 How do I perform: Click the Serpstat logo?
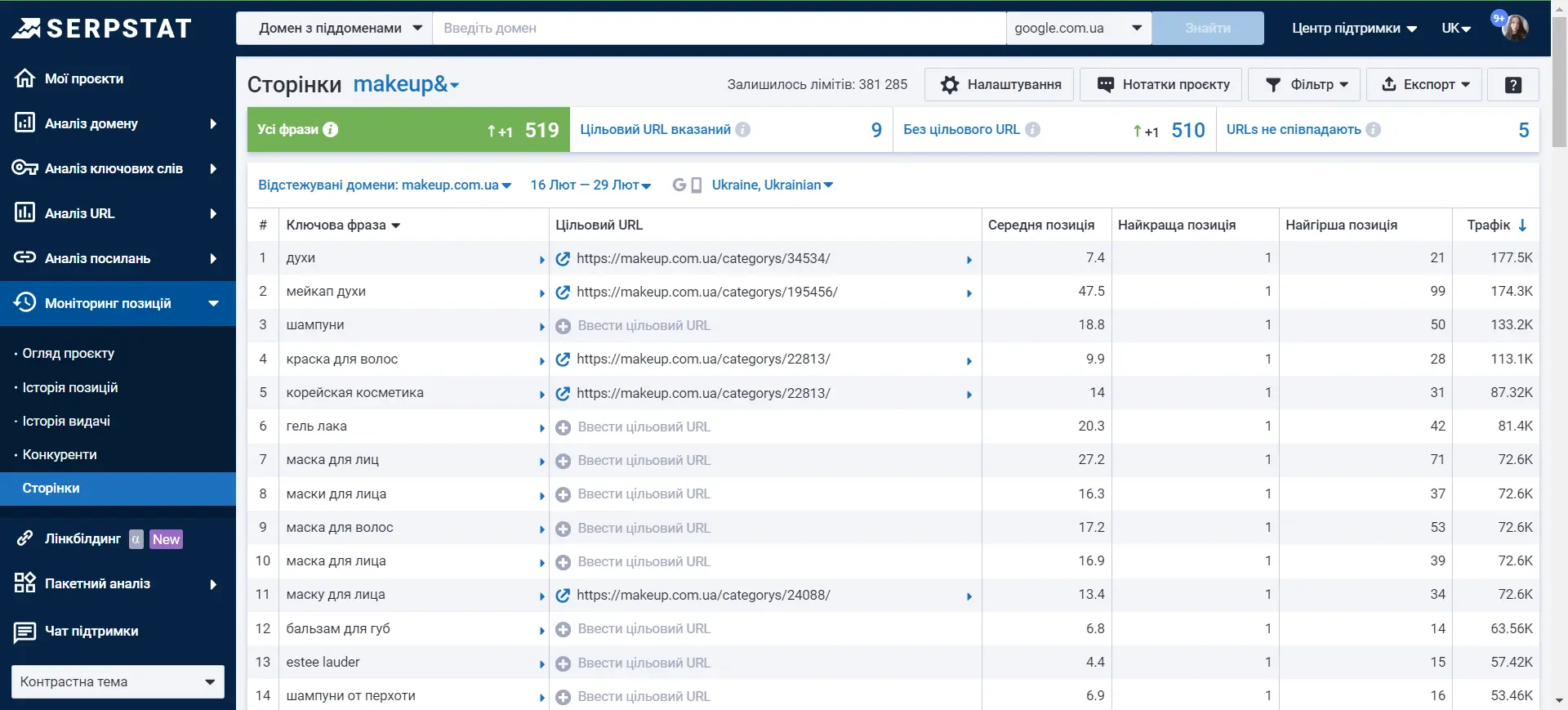pos(102,29)
